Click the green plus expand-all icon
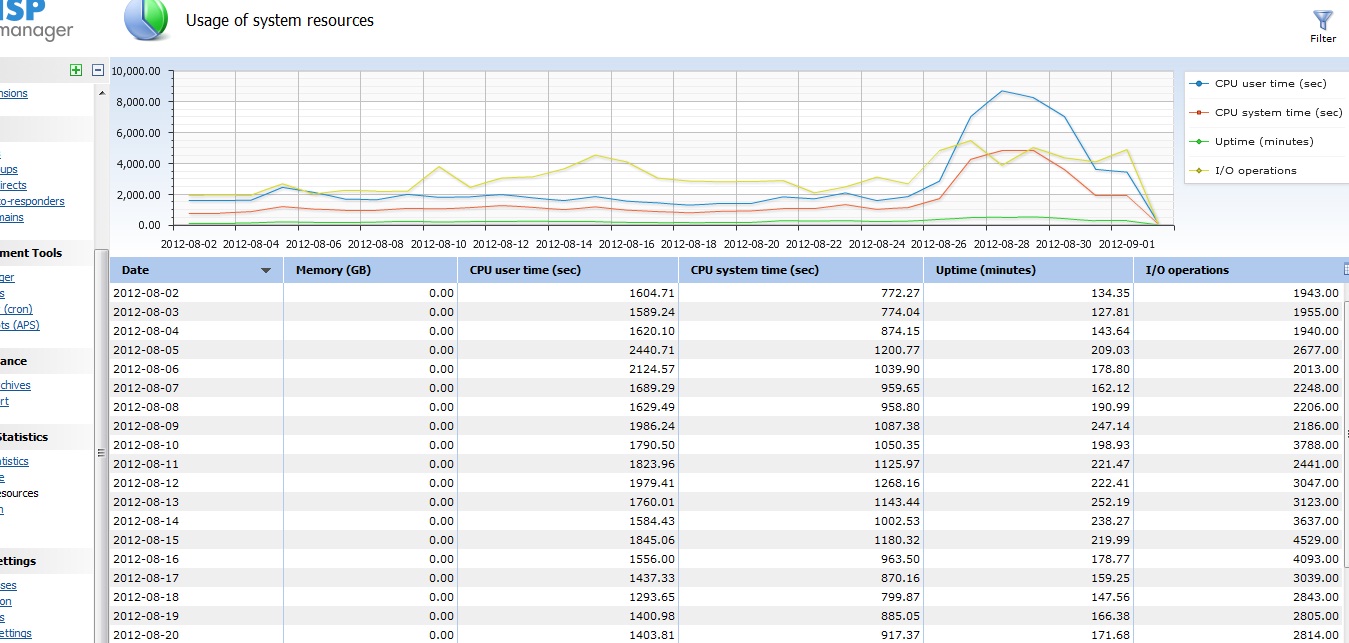This screenshot has height=643, width=1349. 76,70
